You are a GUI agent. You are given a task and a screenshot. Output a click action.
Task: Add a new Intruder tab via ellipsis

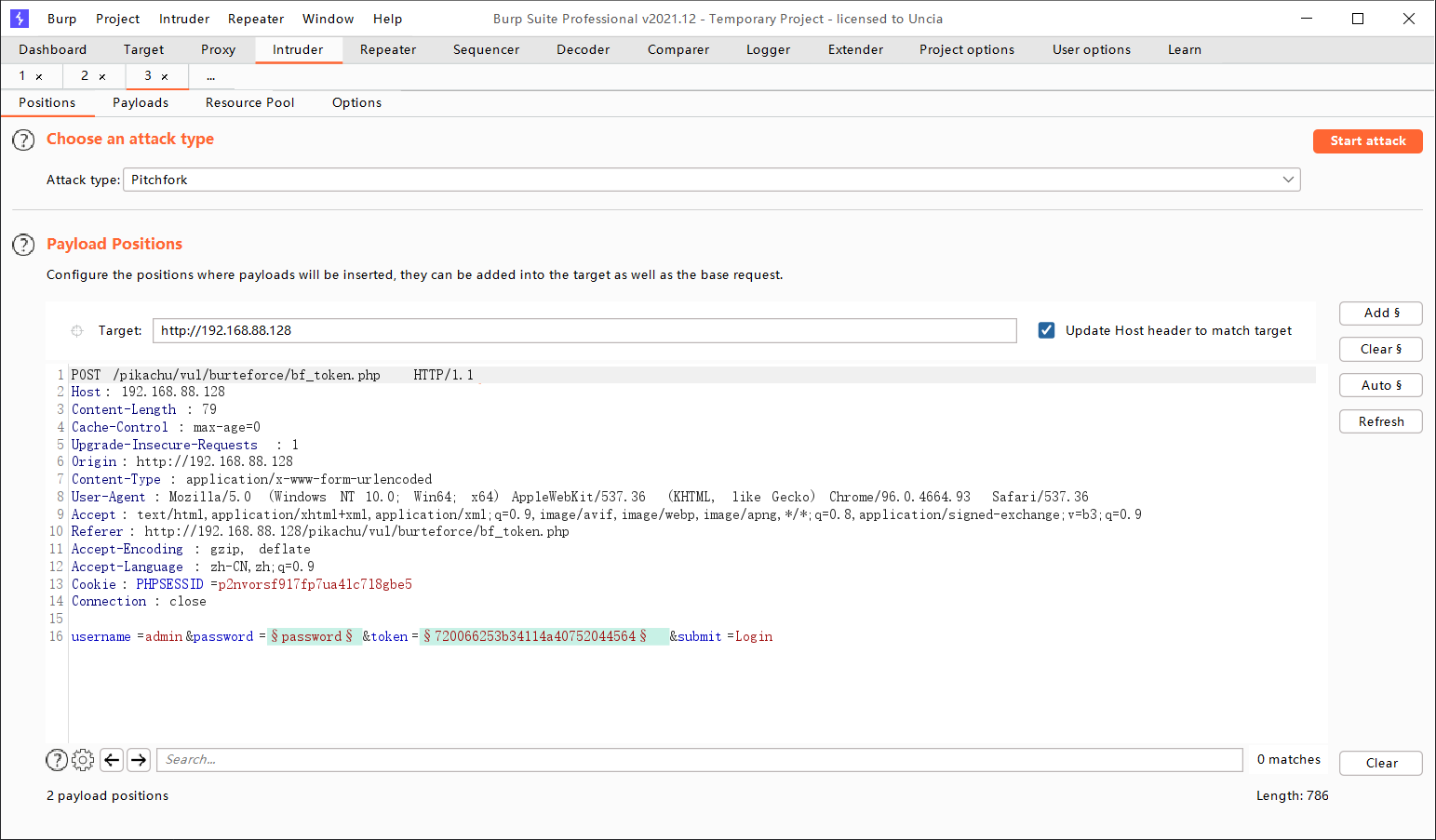(211, 76)
